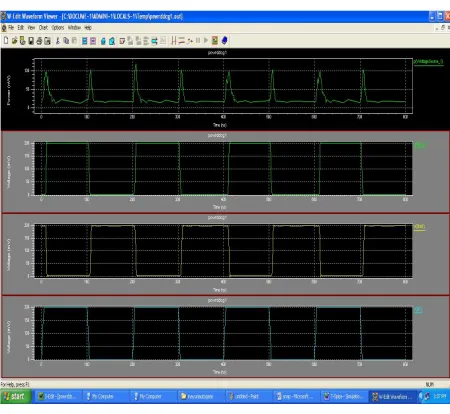Click the Cut (scissors) icon
This screenshot has height=414, width=450.
coord(57,41)
